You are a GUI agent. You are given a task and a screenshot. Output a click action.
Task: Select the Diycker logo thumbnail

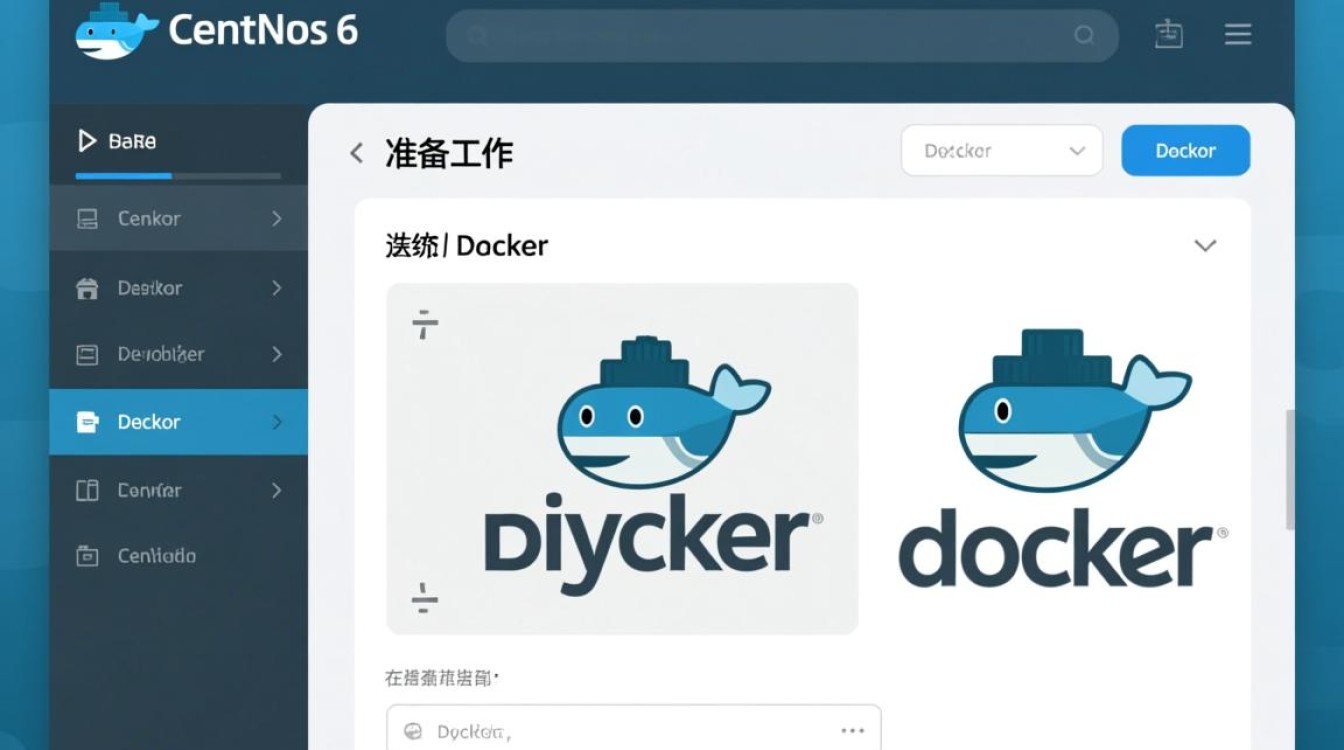click(x=622, y=459)
